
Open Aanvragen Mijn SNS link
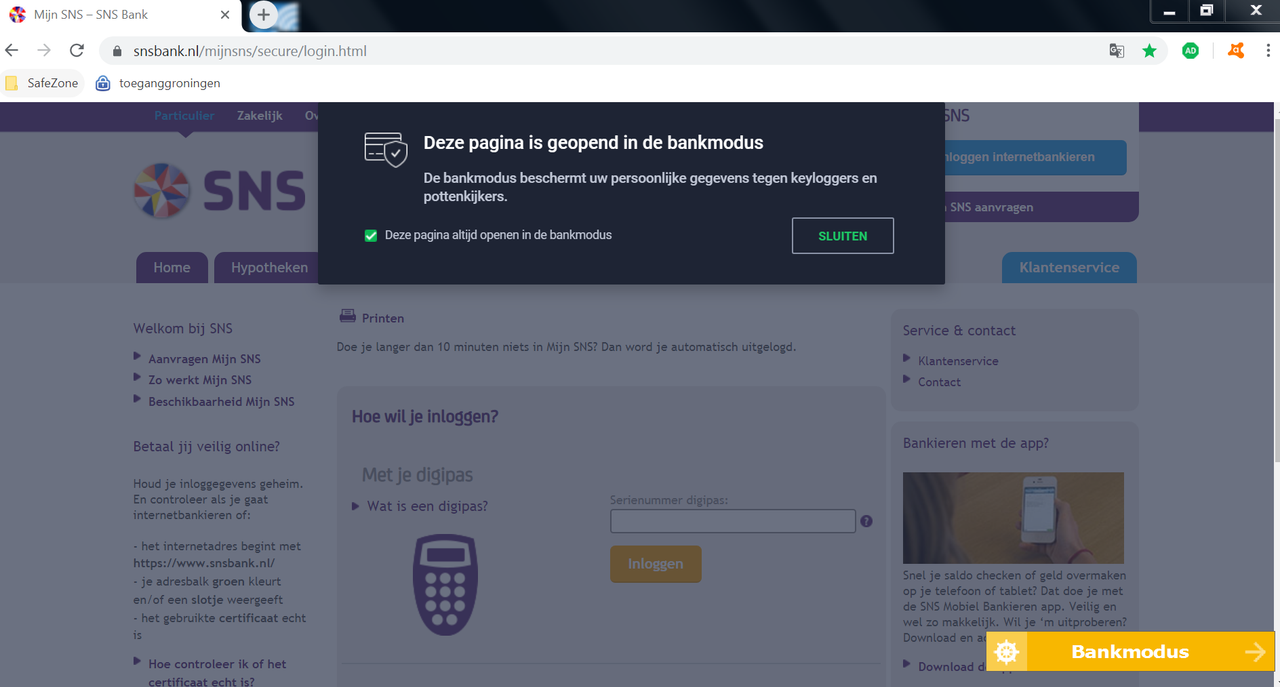pos(204,359)
